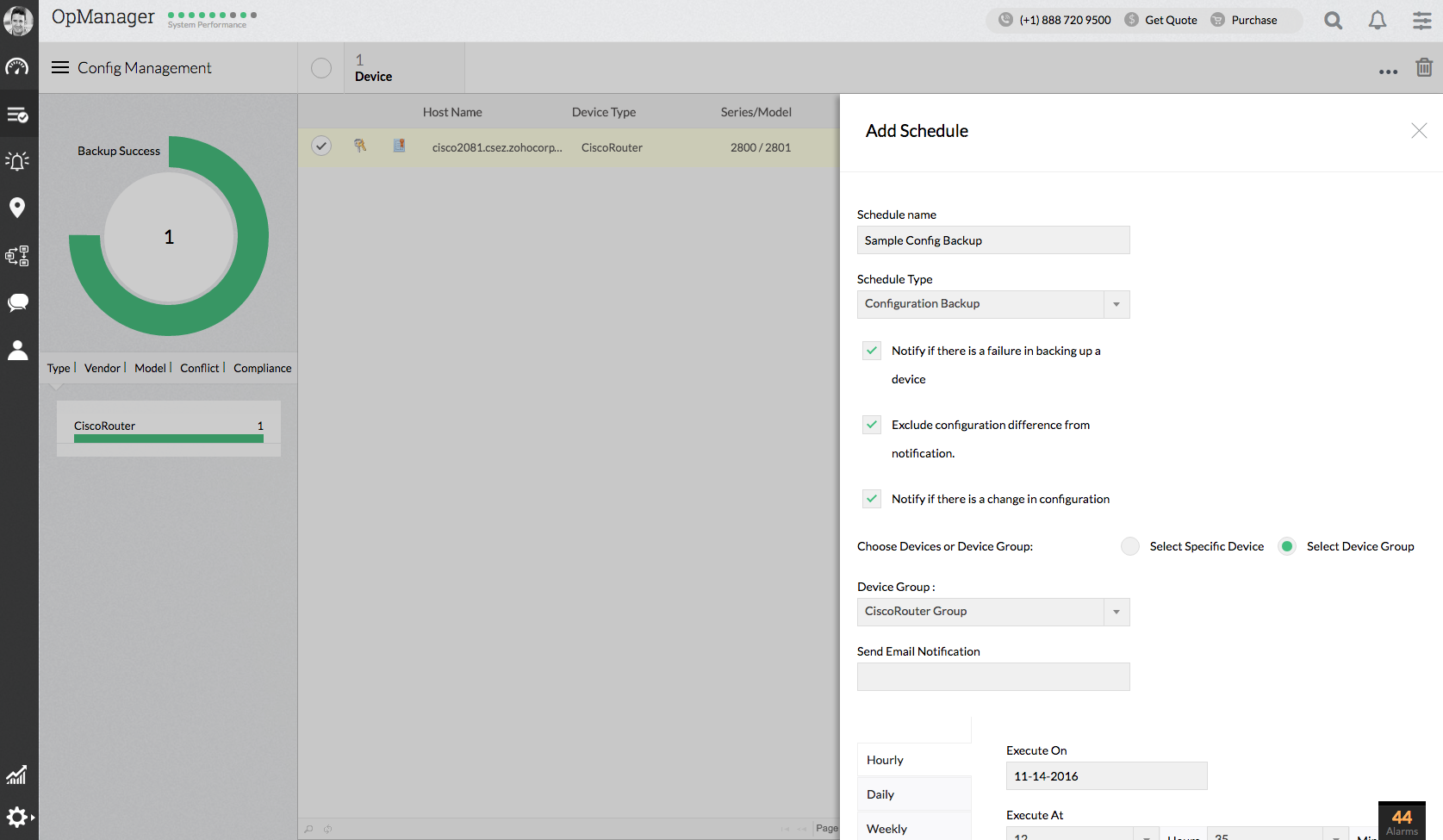Click the Schedule name input field
The width and height of the screenshot is (1443, 840).
993,240
